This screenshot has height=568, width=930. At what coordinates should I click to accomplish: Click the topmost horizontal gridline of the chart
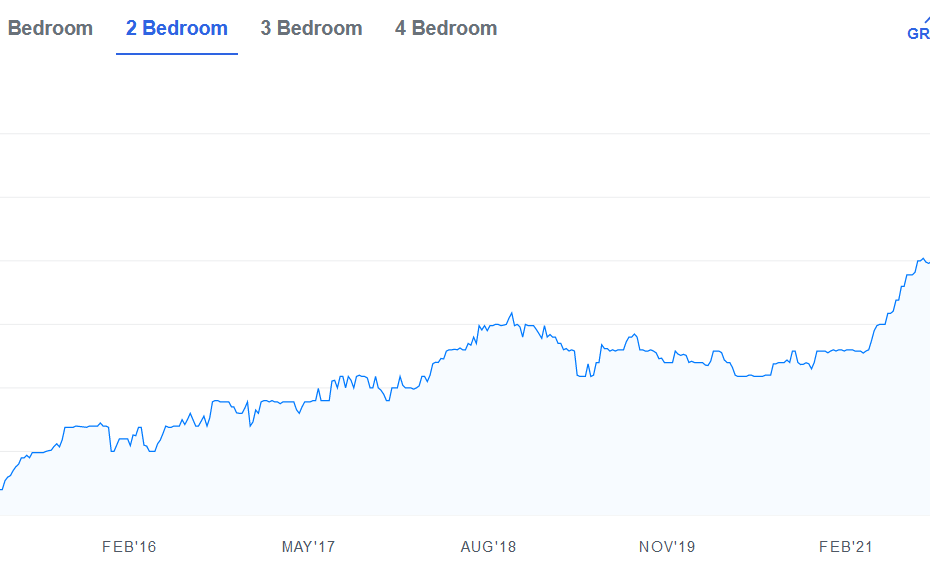(465, 133)
